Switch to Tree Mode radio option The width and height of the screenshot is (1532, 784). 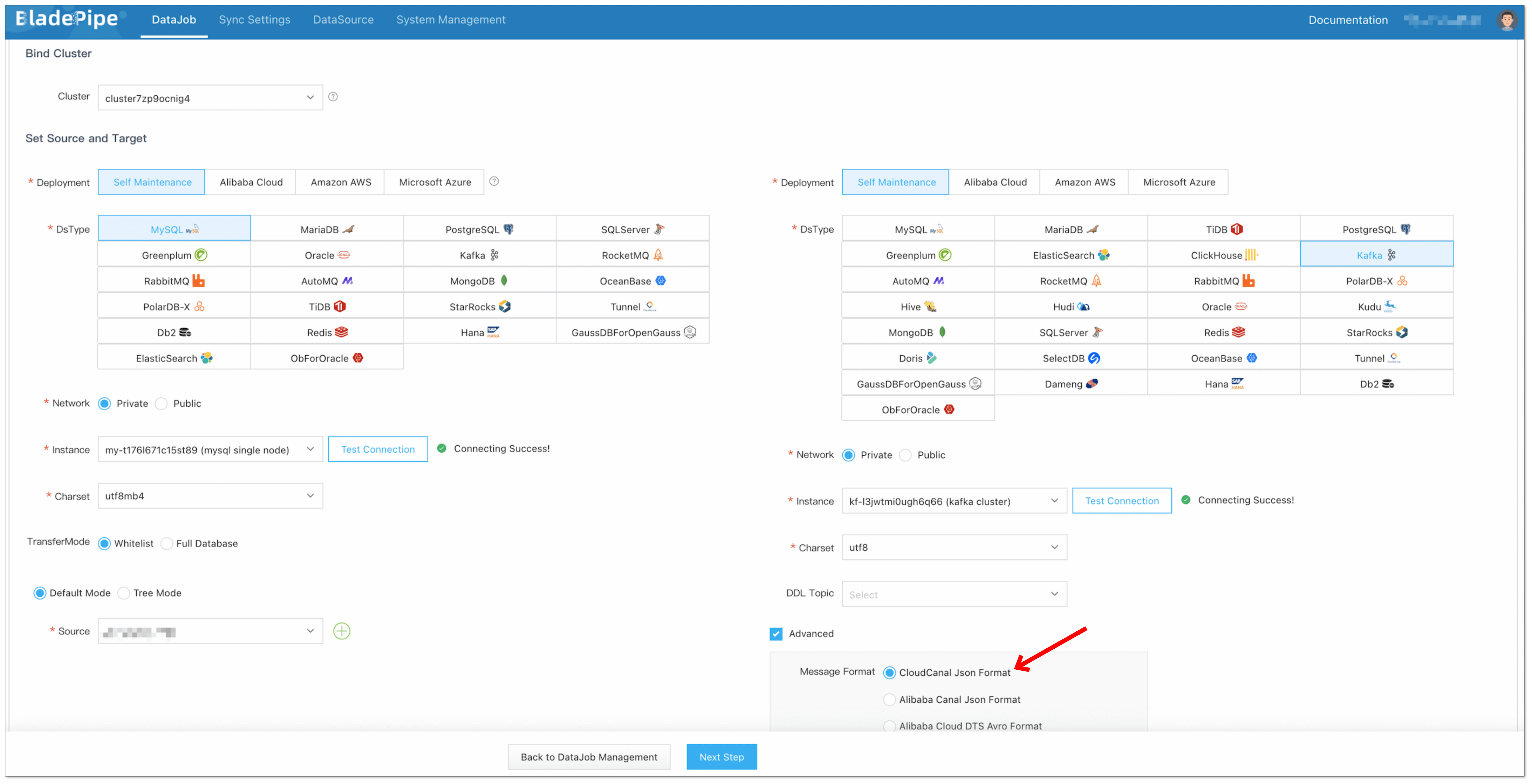[124, 593]
